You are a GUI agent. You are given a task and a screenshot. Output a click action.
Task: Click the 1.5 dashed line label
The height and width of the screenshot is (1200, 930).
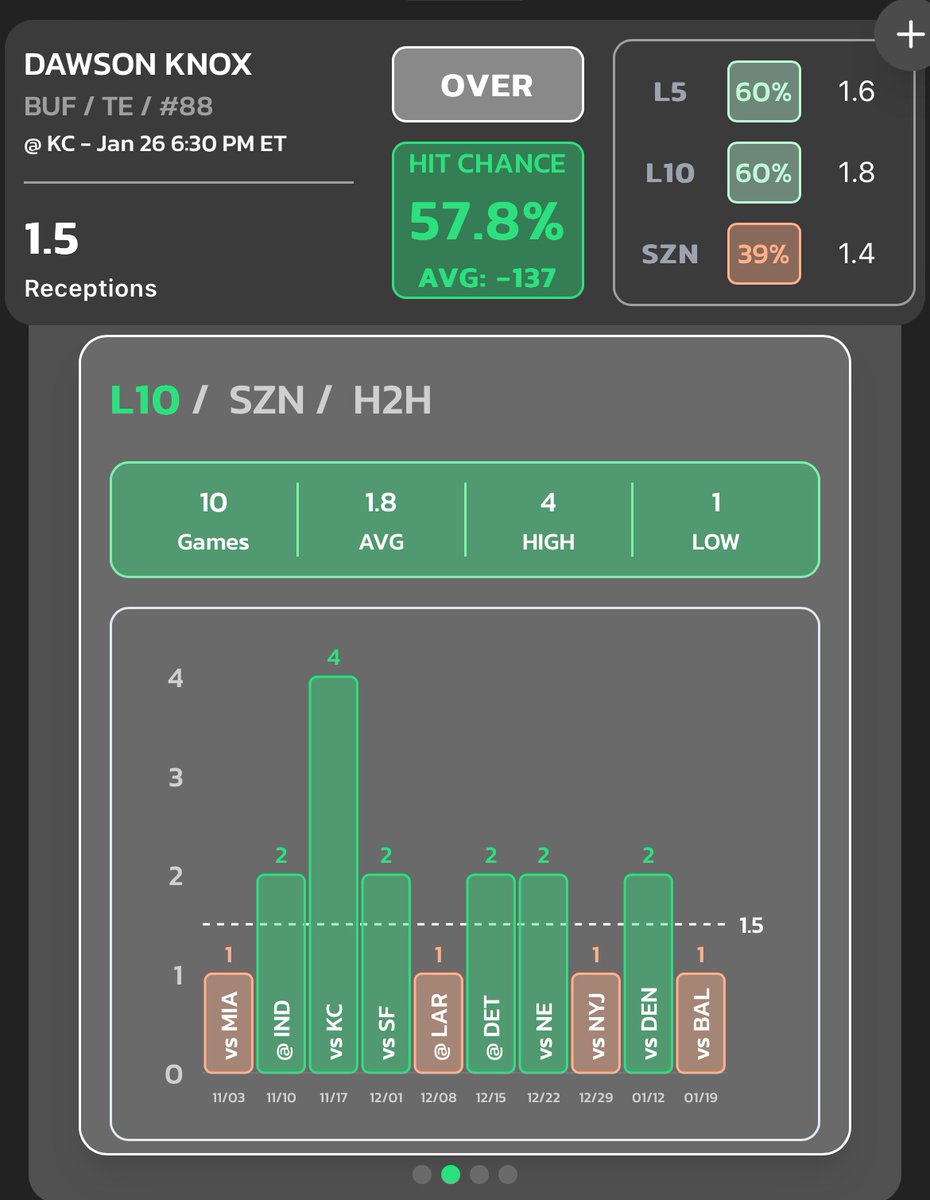751,926
